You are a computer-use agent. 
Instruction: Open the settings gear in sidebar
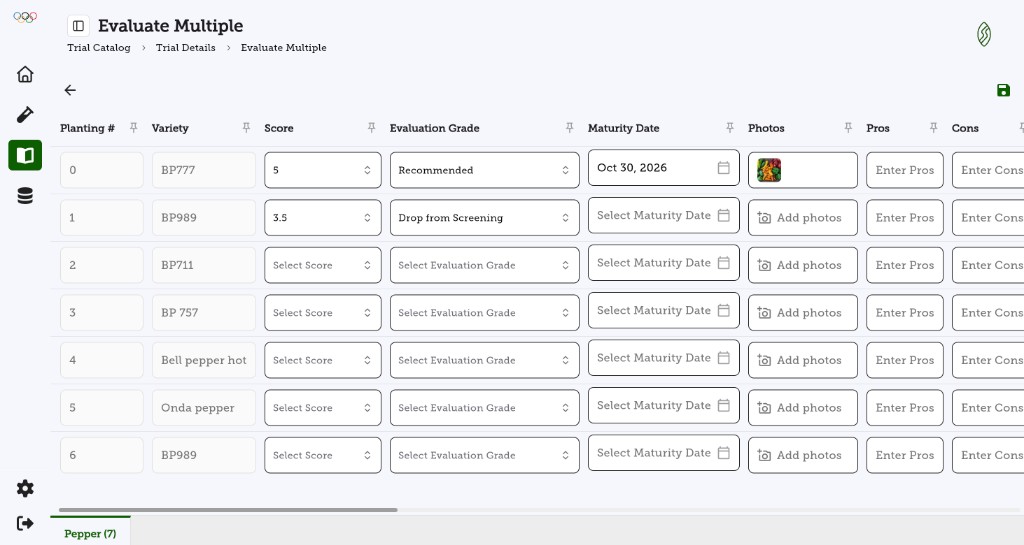[x=25, y=488]
